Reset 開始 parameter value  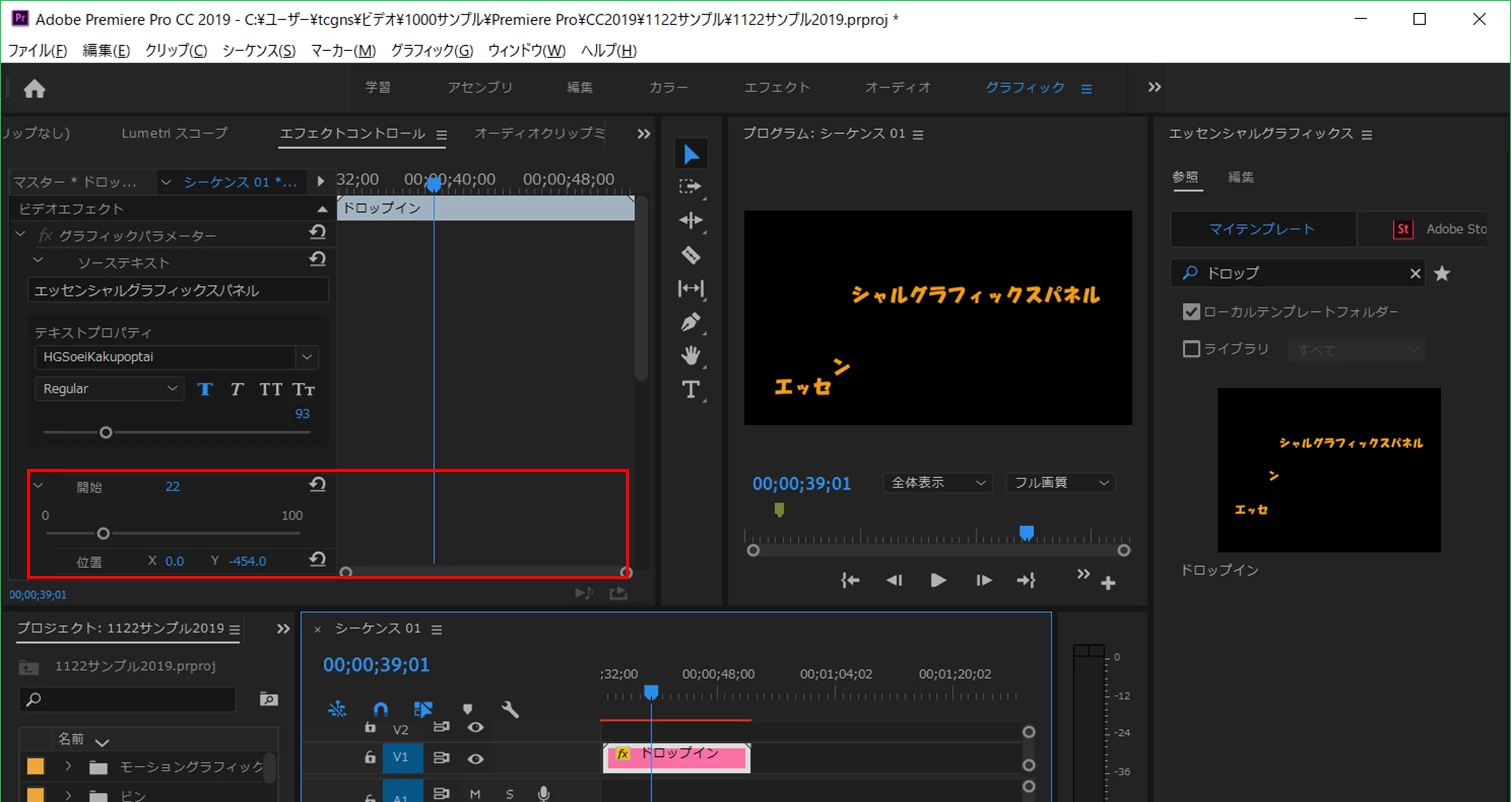(317, 485)
